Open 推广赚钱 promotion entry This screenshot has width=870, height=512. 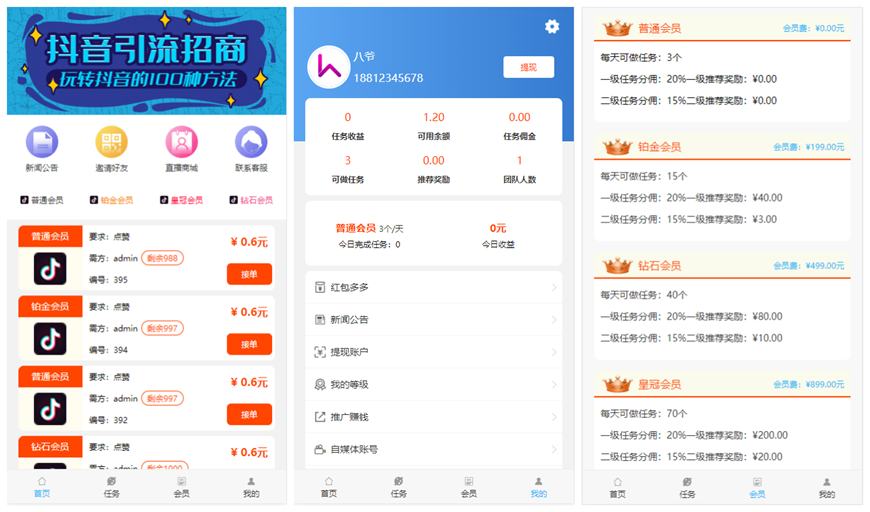pos(433,417)
